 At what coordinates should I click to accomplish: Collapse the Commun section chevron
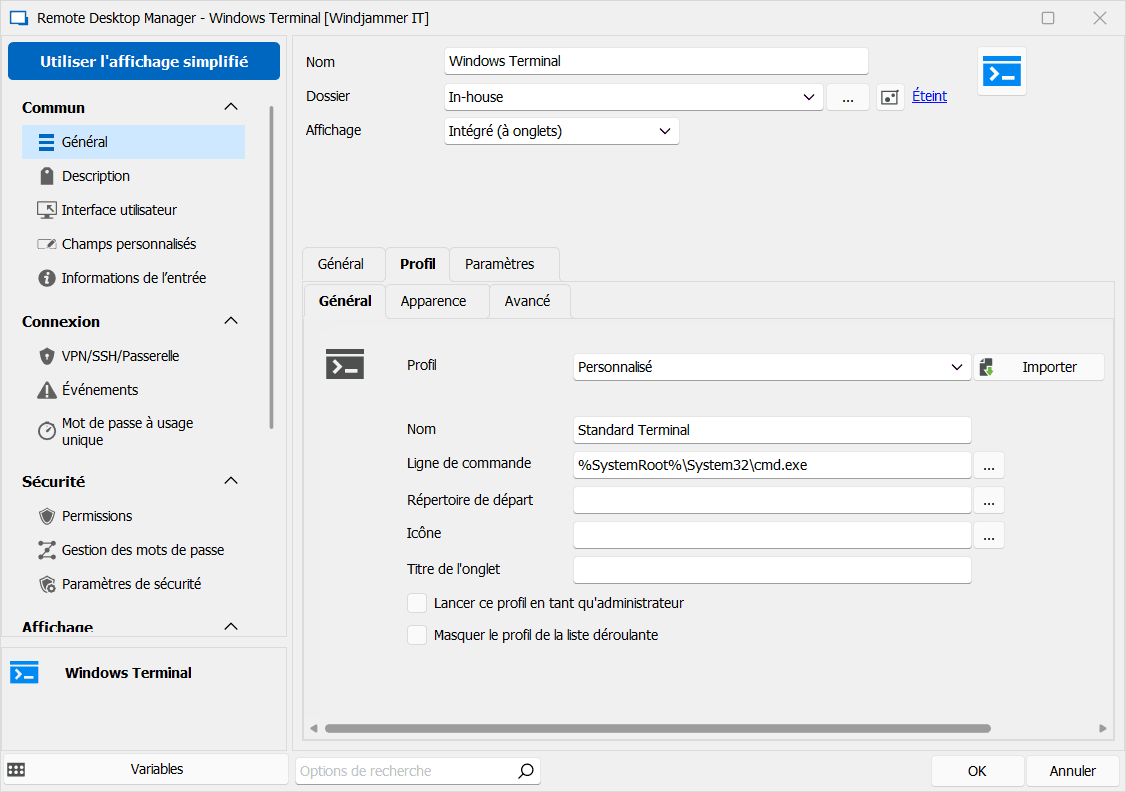[231, 107]
